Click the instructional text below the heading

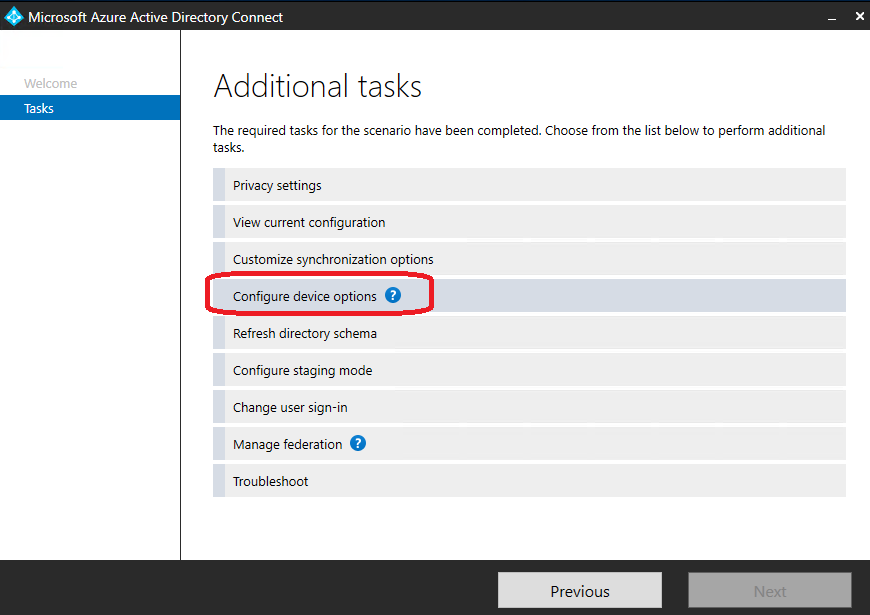pyautogui.click(x=518, y=137)
